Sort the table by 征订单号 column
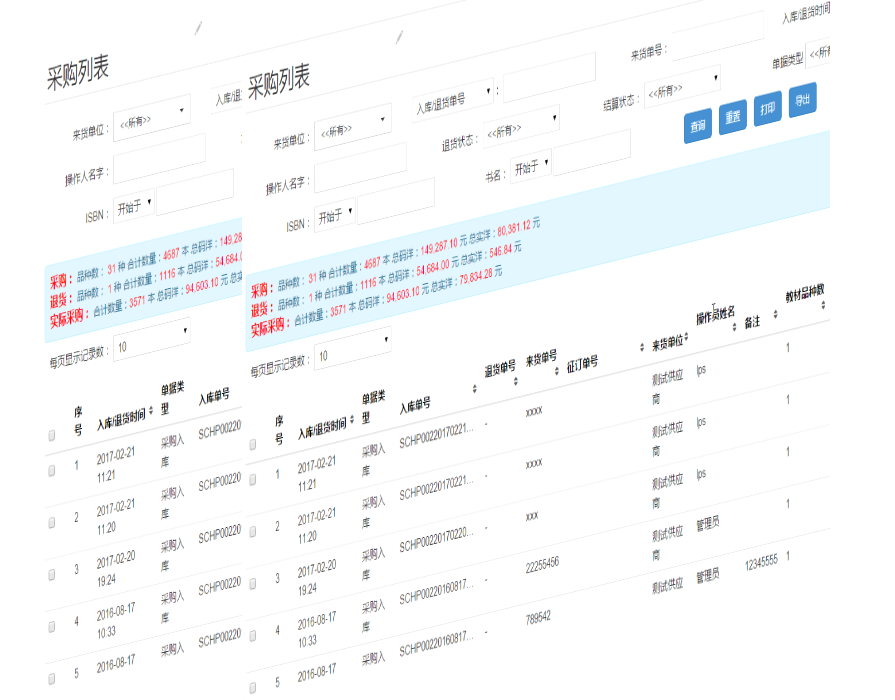Screen dimensions: 895x700 tap(641, 347)
